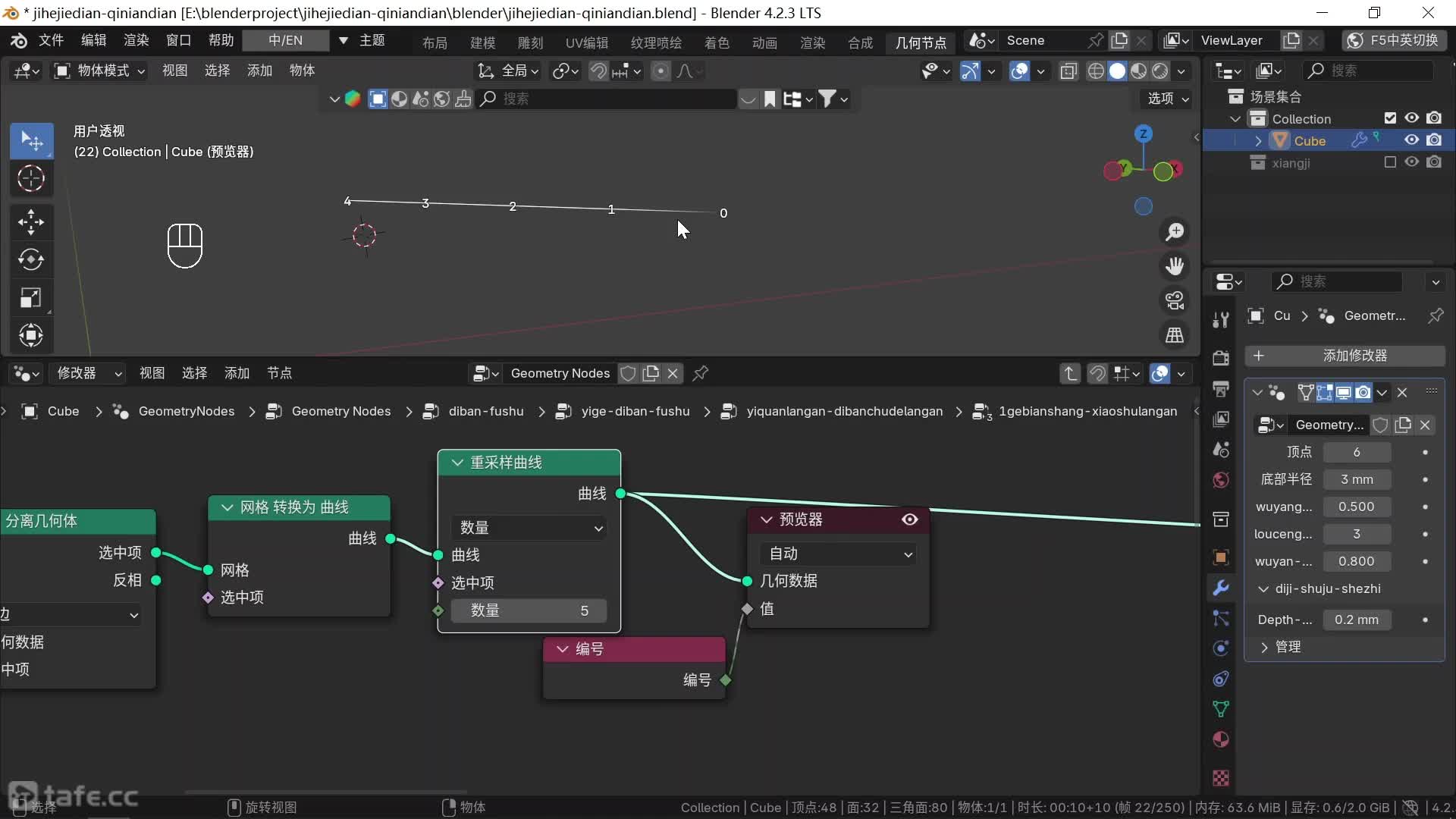Open the Modifiers wrench tab in Properties

point(1221,588)
